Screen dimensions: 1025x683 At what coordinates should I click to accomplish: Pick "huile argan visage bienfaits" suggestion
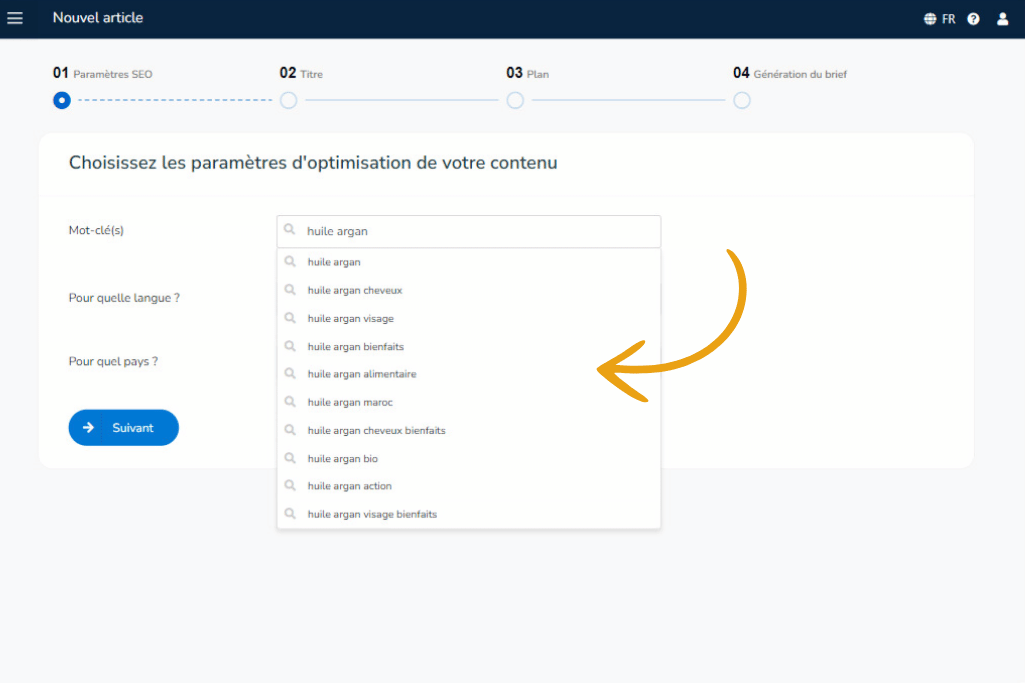click(x=469, y=514)
